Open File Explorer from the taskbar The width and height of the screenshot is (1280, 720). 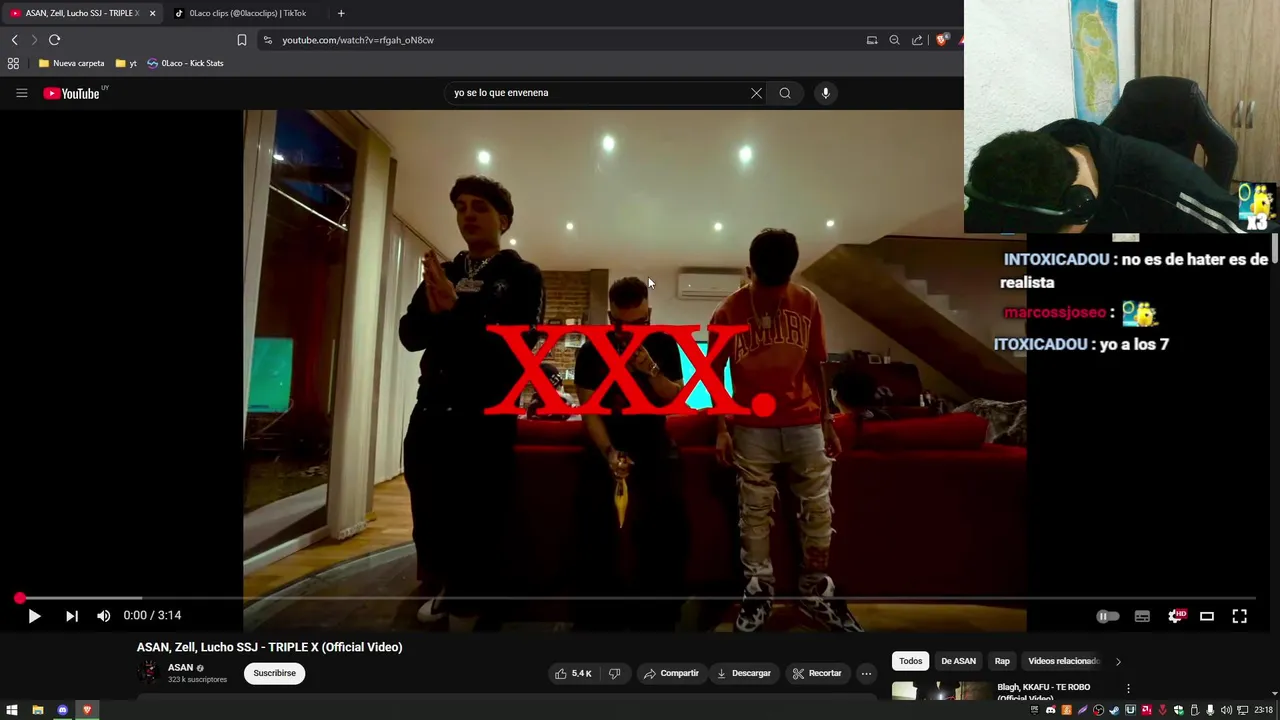(37, 710)
